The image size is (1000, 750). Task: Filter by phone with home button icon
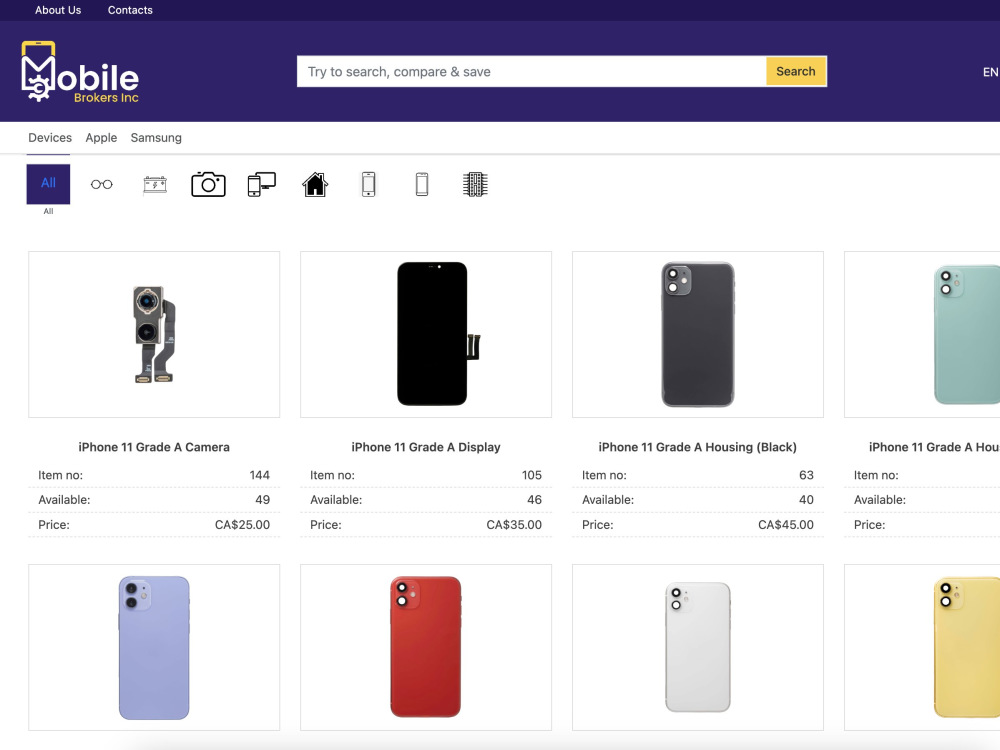pyautogui.click(x=369, y=184)
